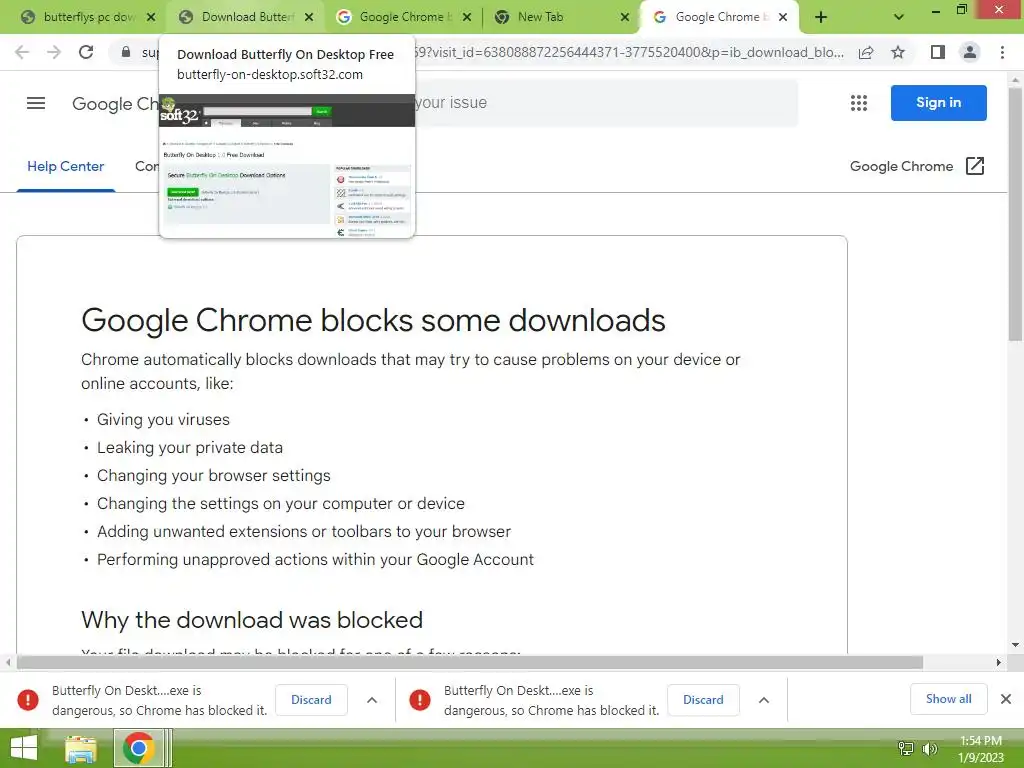1024x768 pixels.
Task: Open Google apps grid
Action: click(x=859, y=103)
